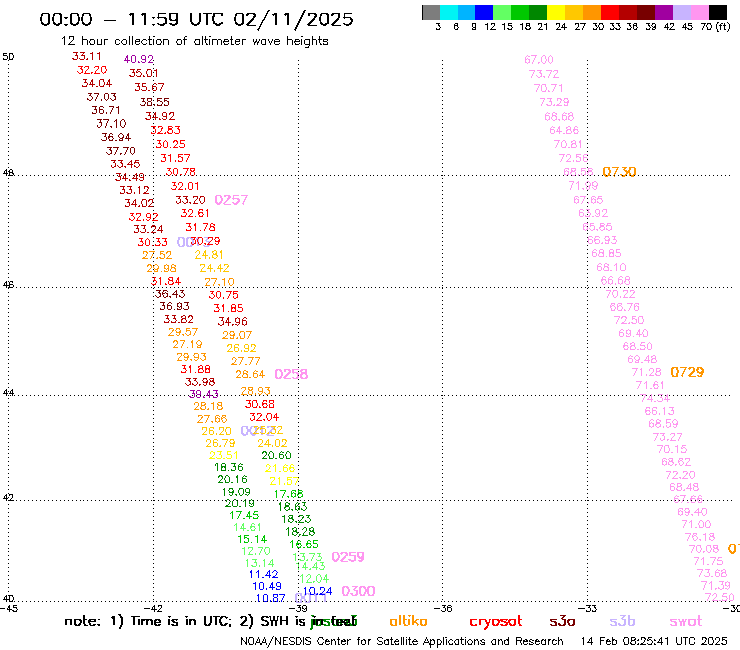Click the satellite legend label 's3b'
Viewport: 740px width, 650px height.
point(622,621)
